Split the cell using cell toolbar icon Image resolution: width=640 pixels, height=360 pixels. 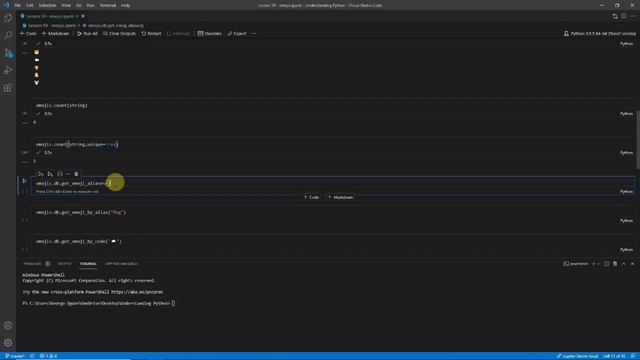[60, 174]
